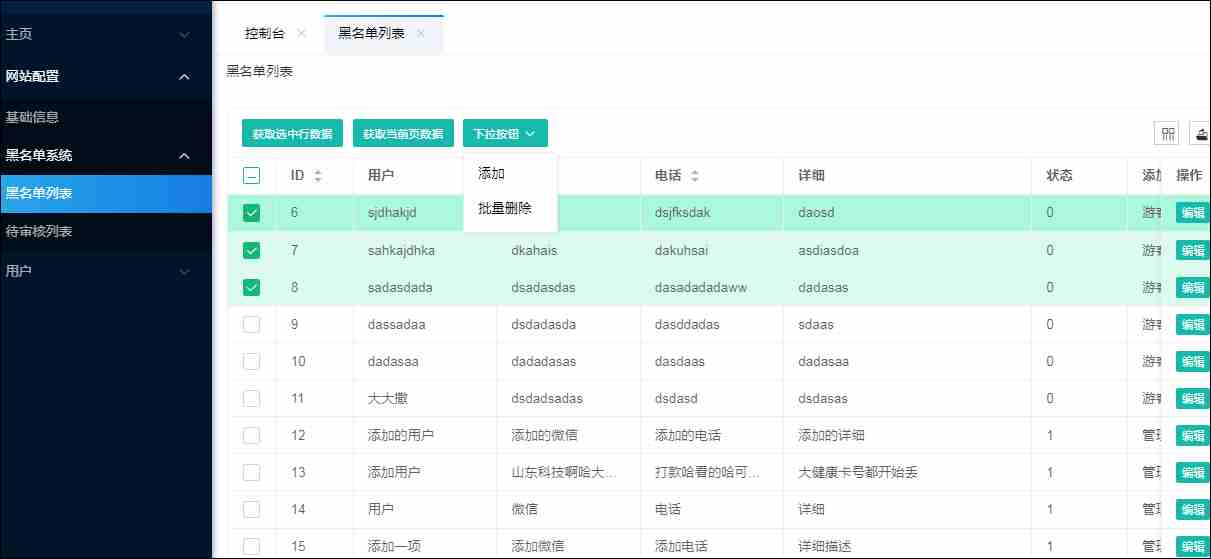Screen dimensions: 1211x559
Task: Edit row 13 with 编辑 button
Action: click(x=1193, y=472)
